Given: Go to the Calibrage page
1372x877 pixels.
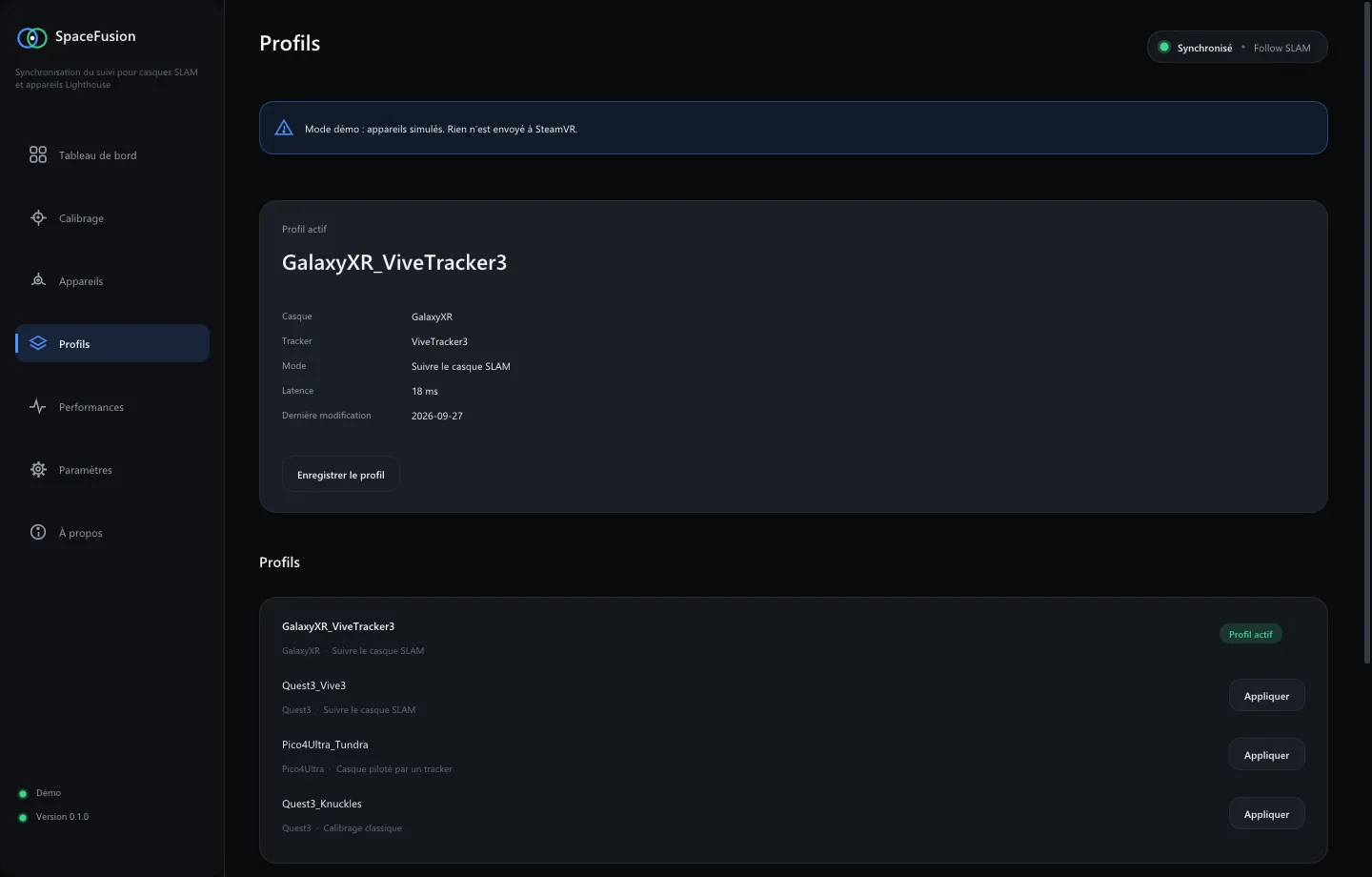Looking at the screenshot, I should [112, 217].
